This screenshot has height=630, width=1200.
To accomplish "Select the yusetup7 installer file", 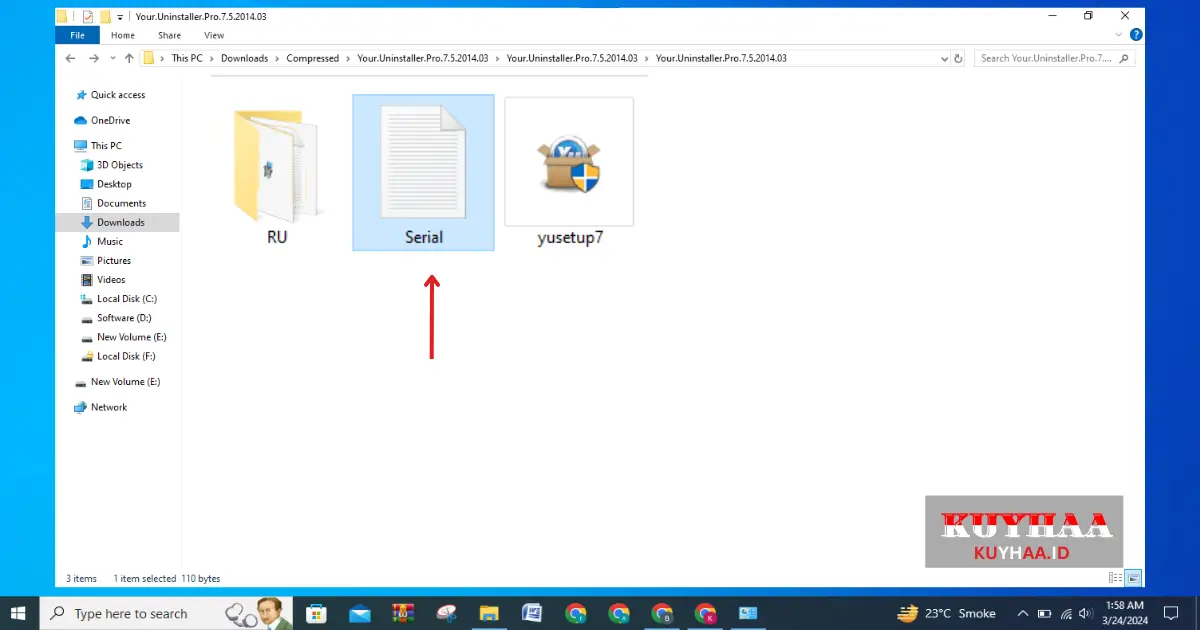I will [x=569, y=172].
